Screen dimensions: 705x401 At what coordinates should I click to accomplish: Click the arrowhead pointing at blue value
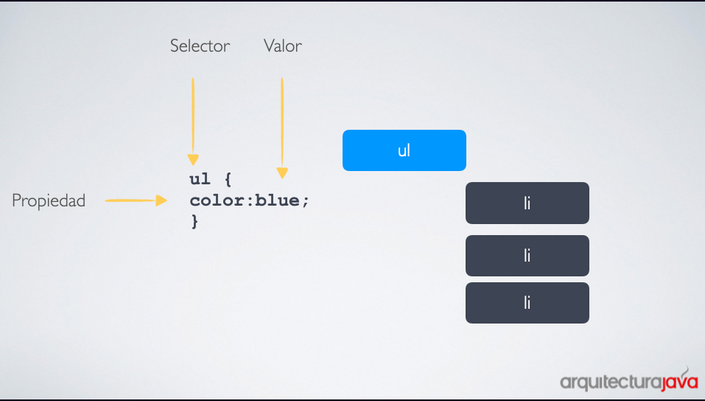point(282,173)
